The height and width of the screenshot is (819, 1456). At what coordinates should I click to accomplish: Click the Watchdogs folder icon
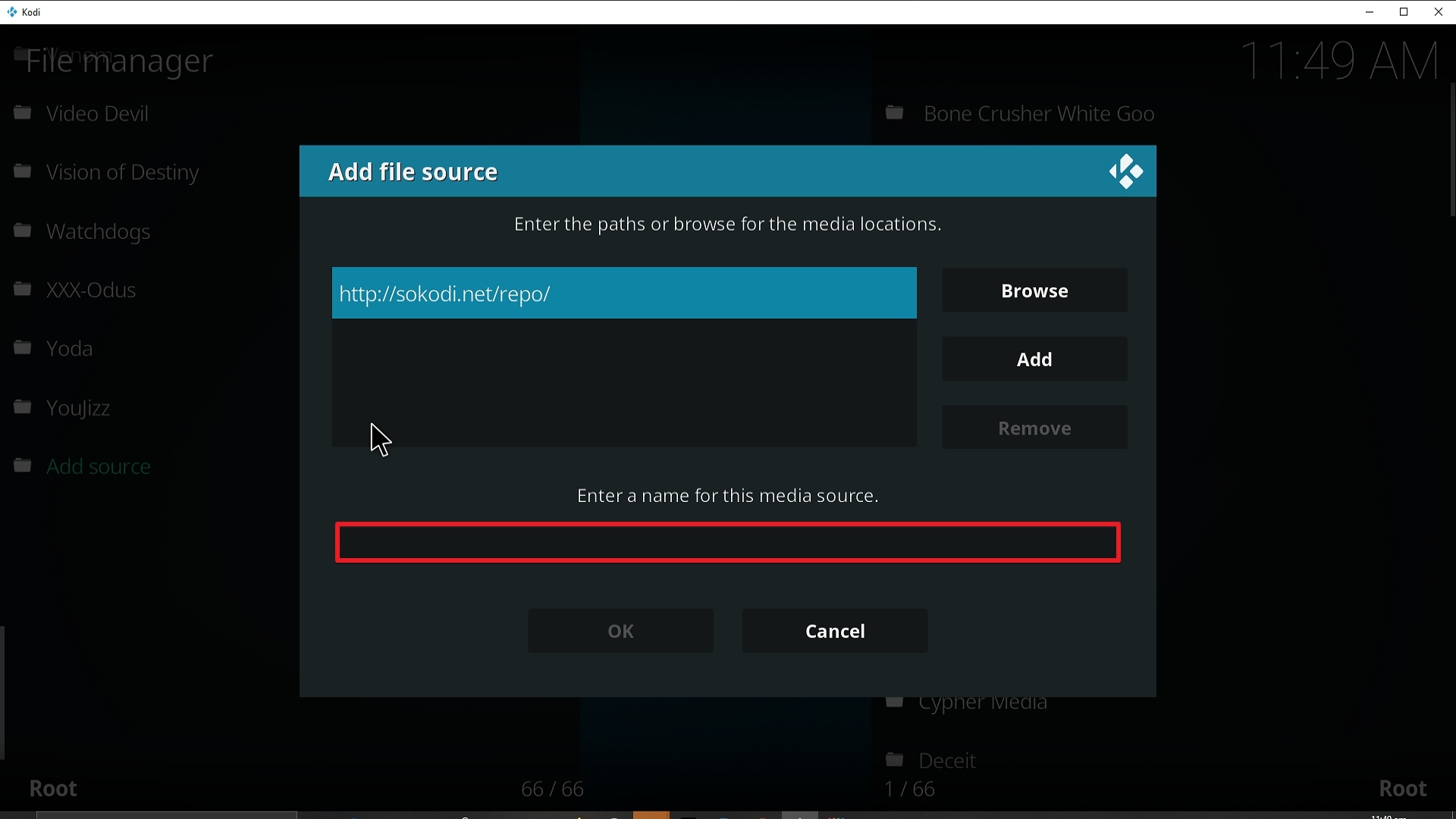(24, 231)
